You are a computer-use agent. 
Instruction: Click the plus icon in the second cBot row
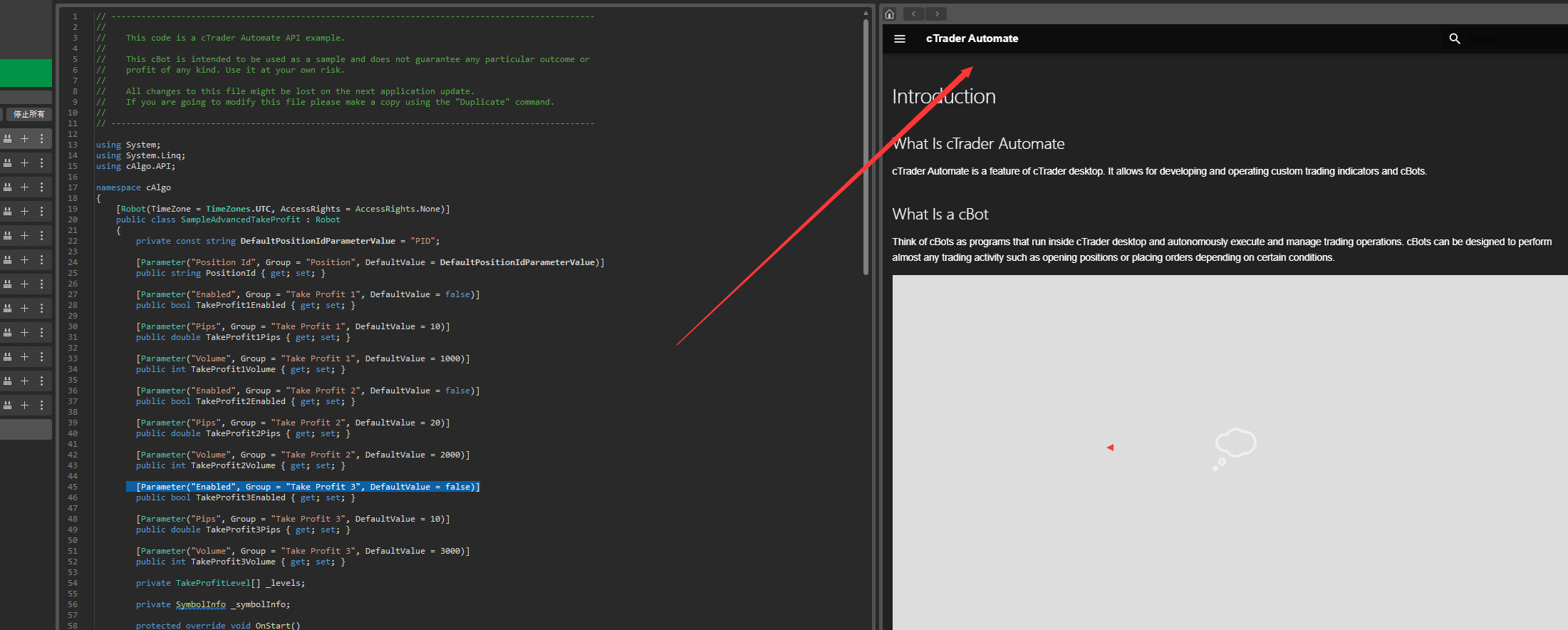[x=24, y=163]
